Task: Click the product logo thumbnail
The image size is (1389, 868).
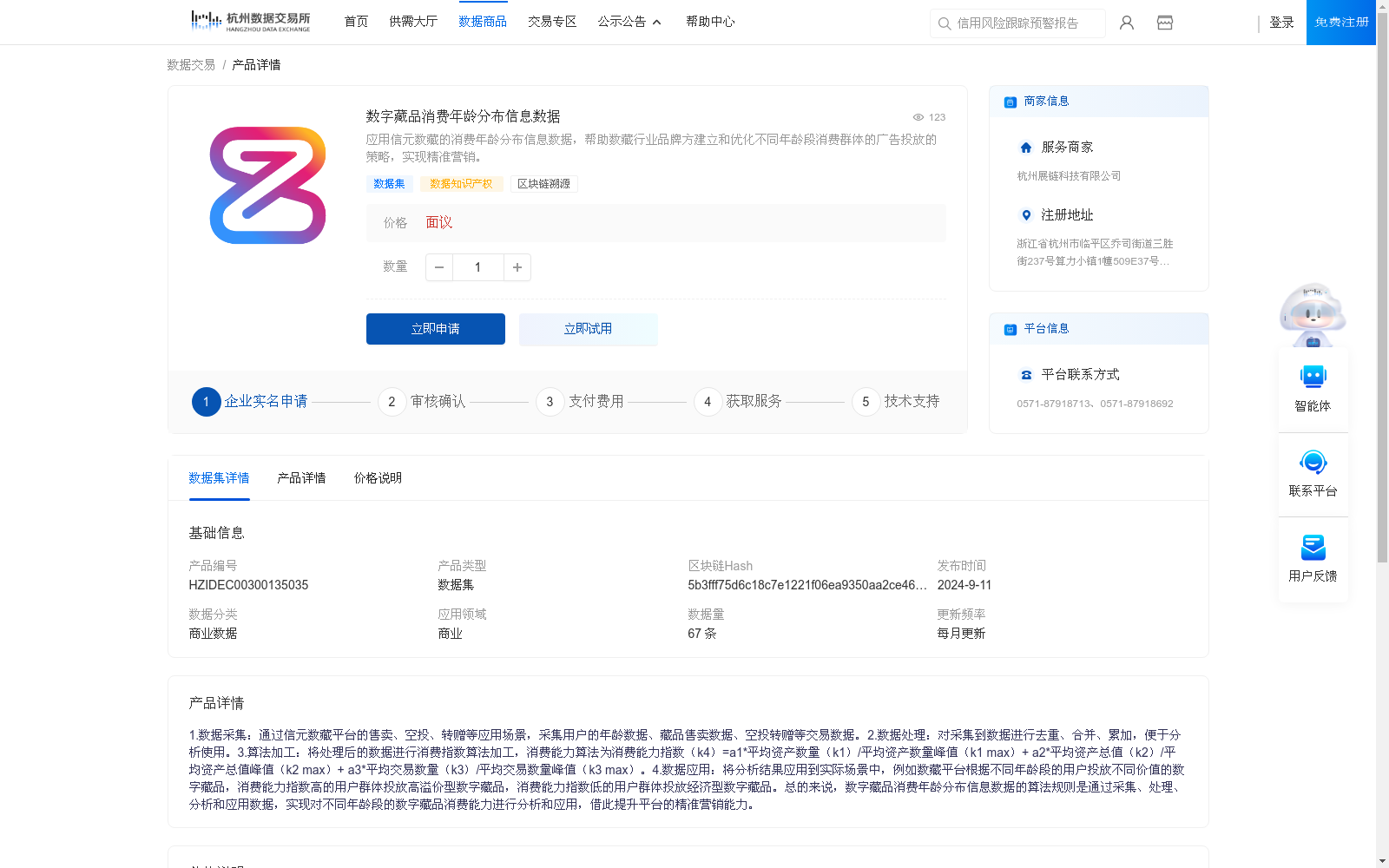Action: 267,185
